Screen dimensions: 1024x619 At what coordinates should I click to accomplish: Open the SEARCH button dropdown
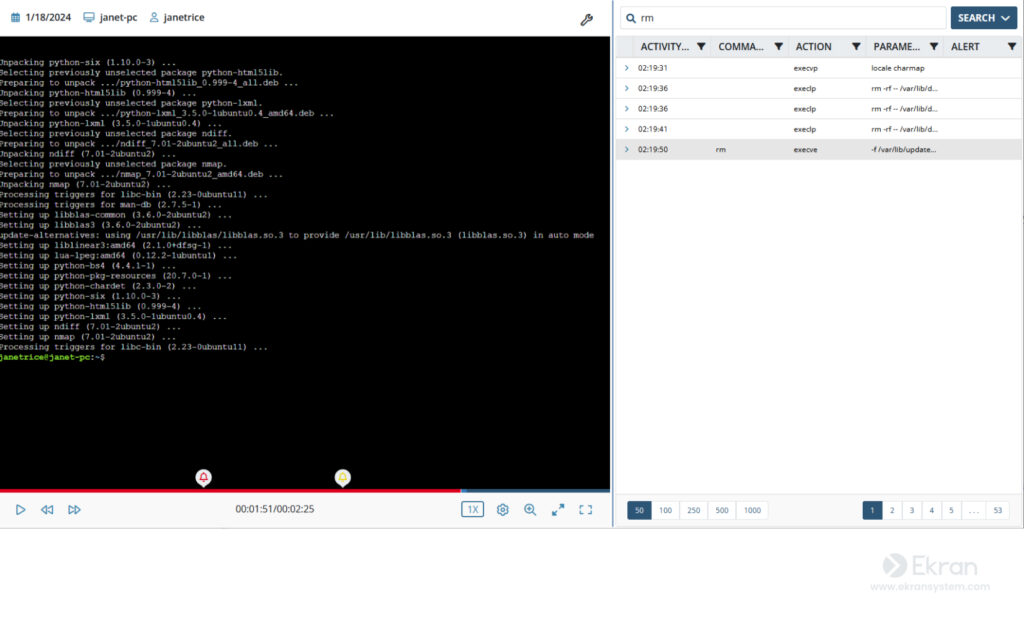(x=1006, y=18)
